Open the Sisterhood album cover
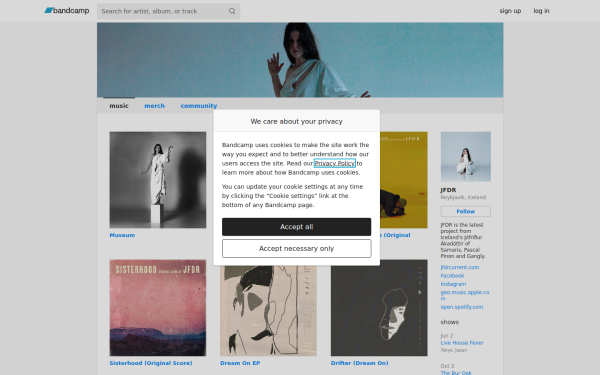 click(x=158, y=308)
